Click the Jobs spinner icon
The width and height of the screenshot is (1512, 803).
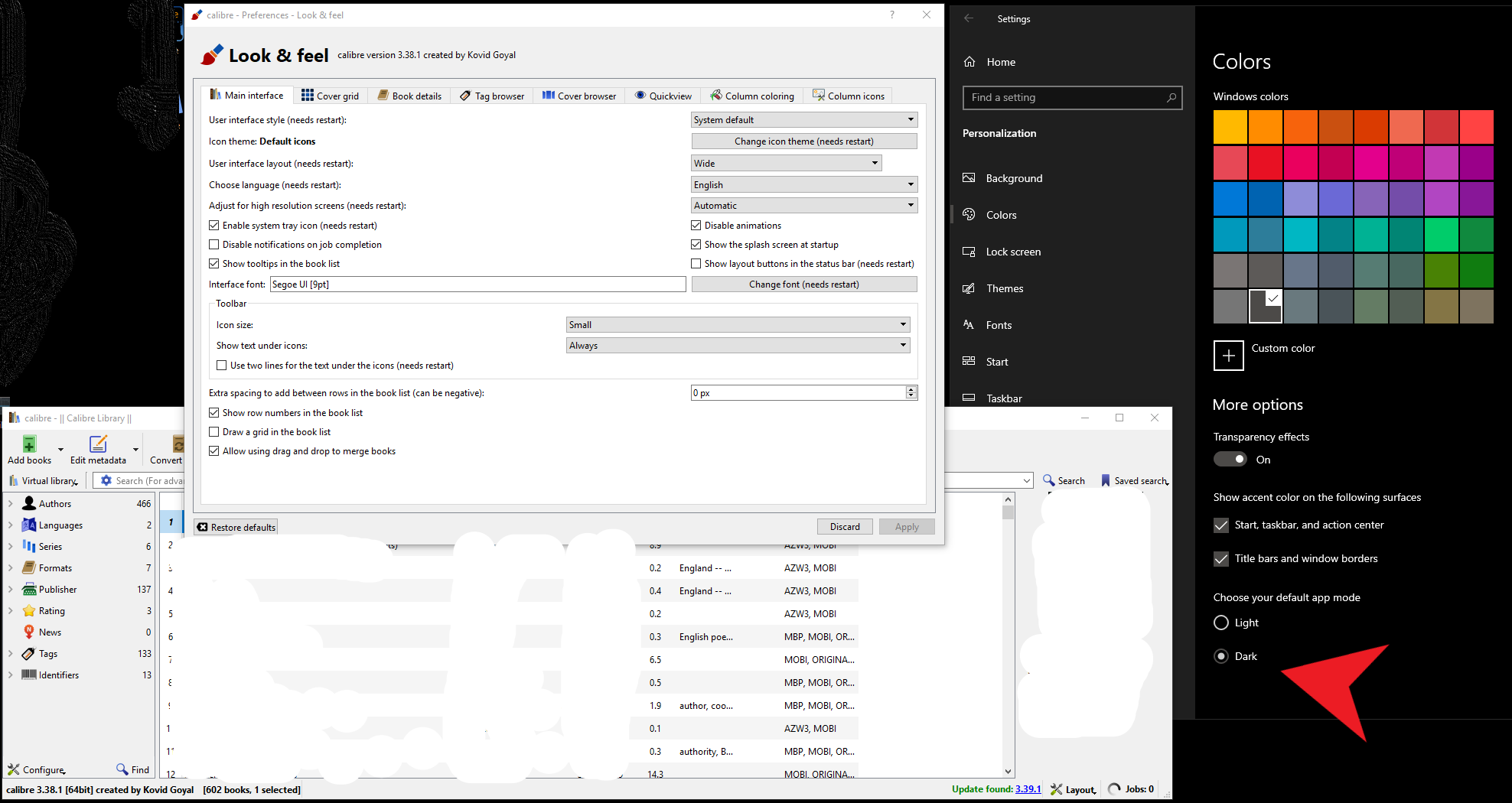(x=1114, y=789)
